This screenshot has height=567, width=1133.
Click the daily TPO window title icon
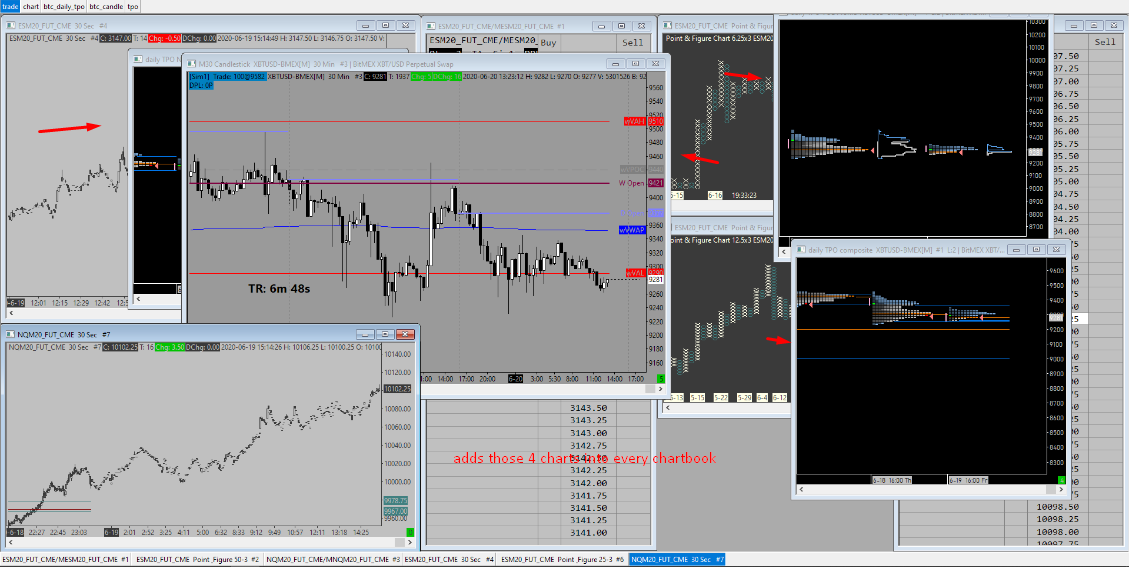pyautogui.click(x=139, y=60)
